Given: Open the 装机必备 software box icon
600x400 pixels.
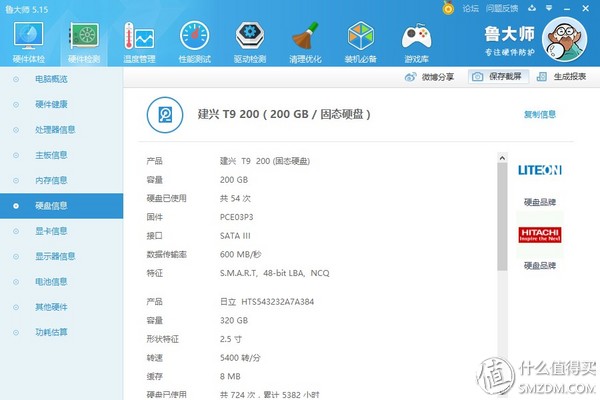Looking at the screenshot, I should [x=360, y=36].
